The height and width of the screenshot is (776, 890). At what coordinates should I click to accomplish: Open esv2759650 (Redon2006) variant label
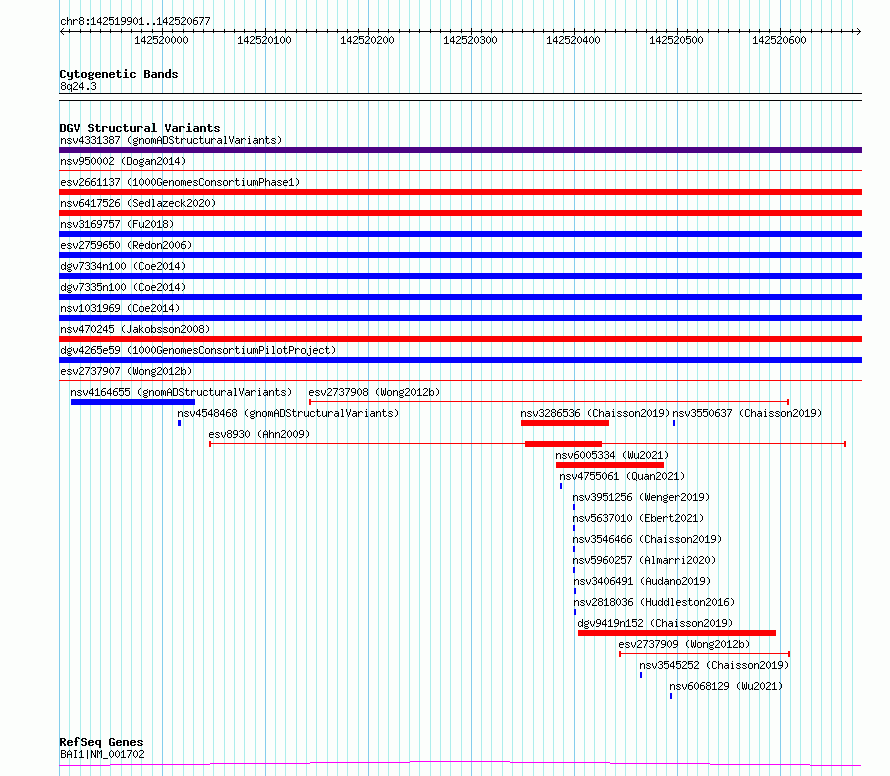tap(126, 245)
